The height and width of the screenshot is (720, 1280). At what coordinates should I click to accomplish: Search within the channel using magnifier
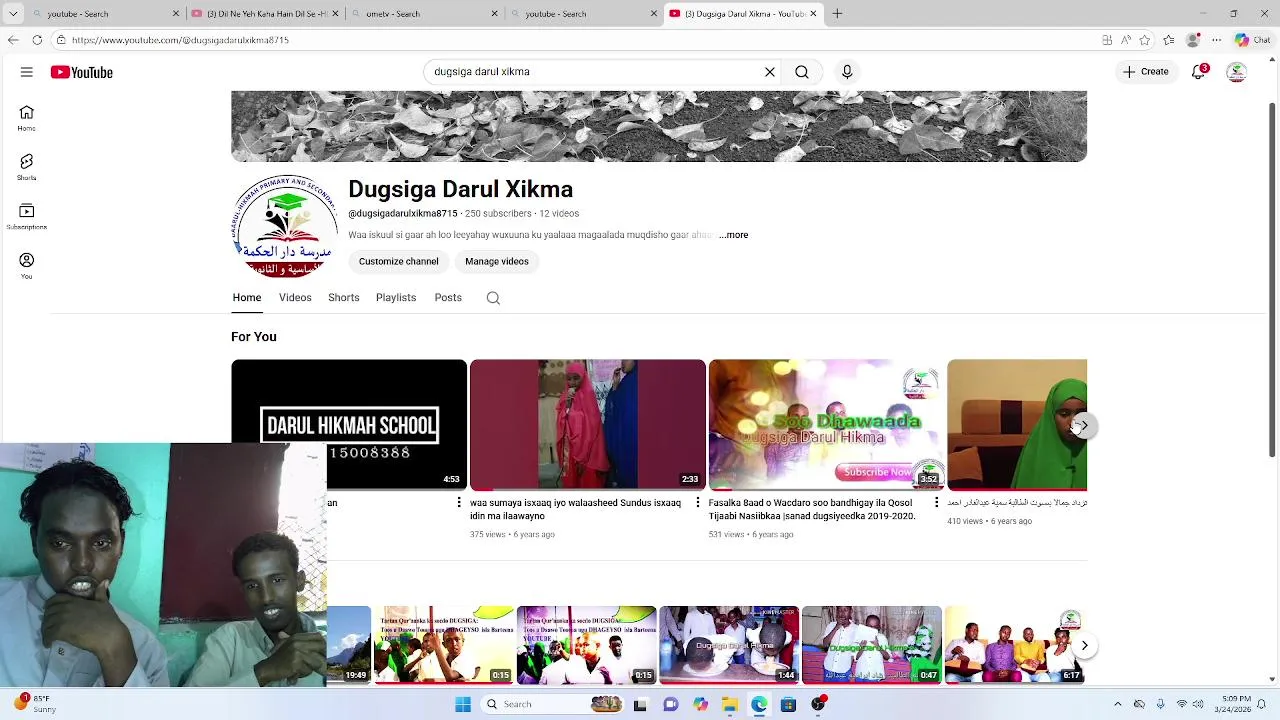pos(493,298)
